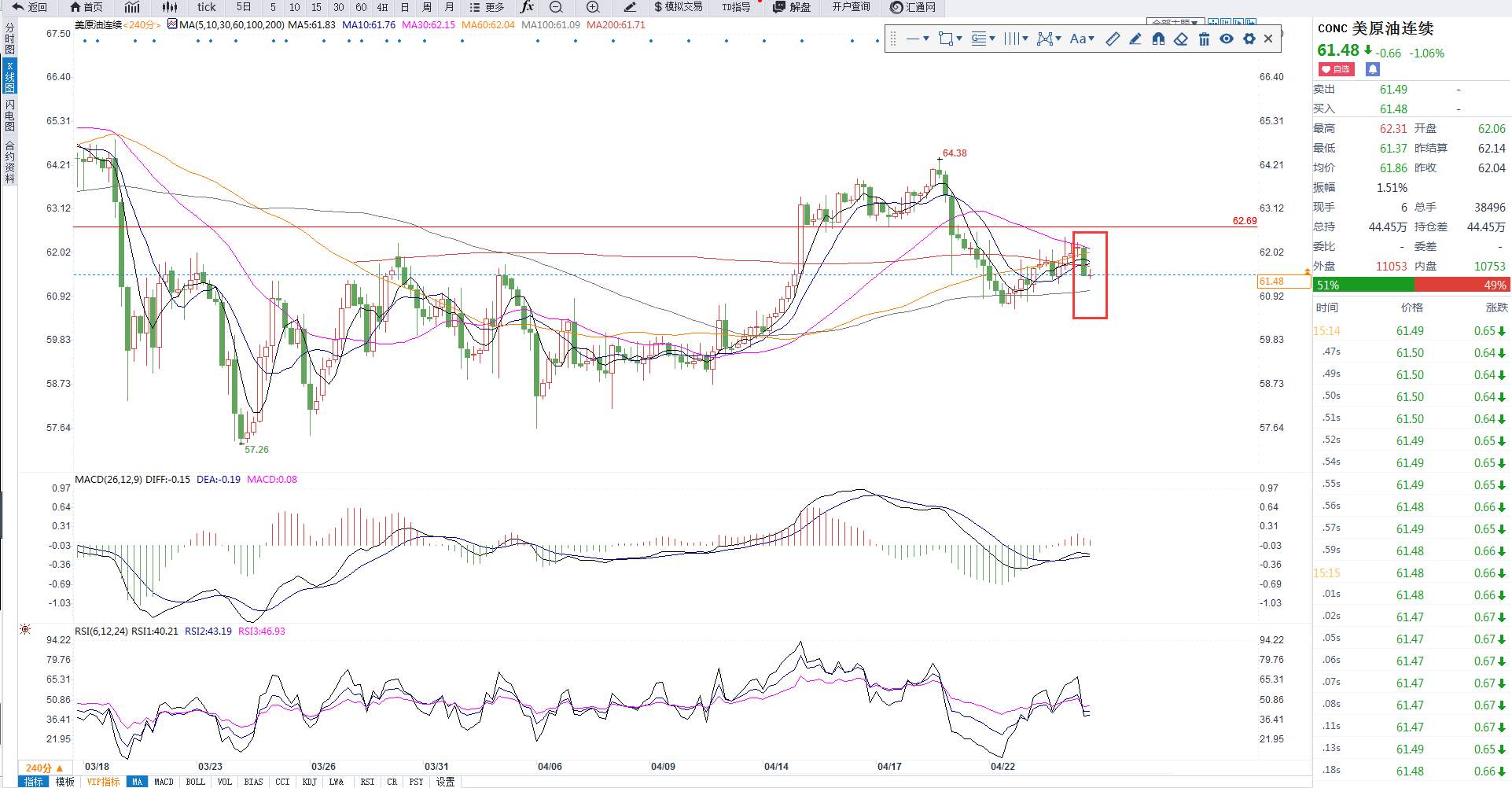The image size is (1512, 788).
Task: Open 汇通网 website link
Action: click(x=913, y=7)
